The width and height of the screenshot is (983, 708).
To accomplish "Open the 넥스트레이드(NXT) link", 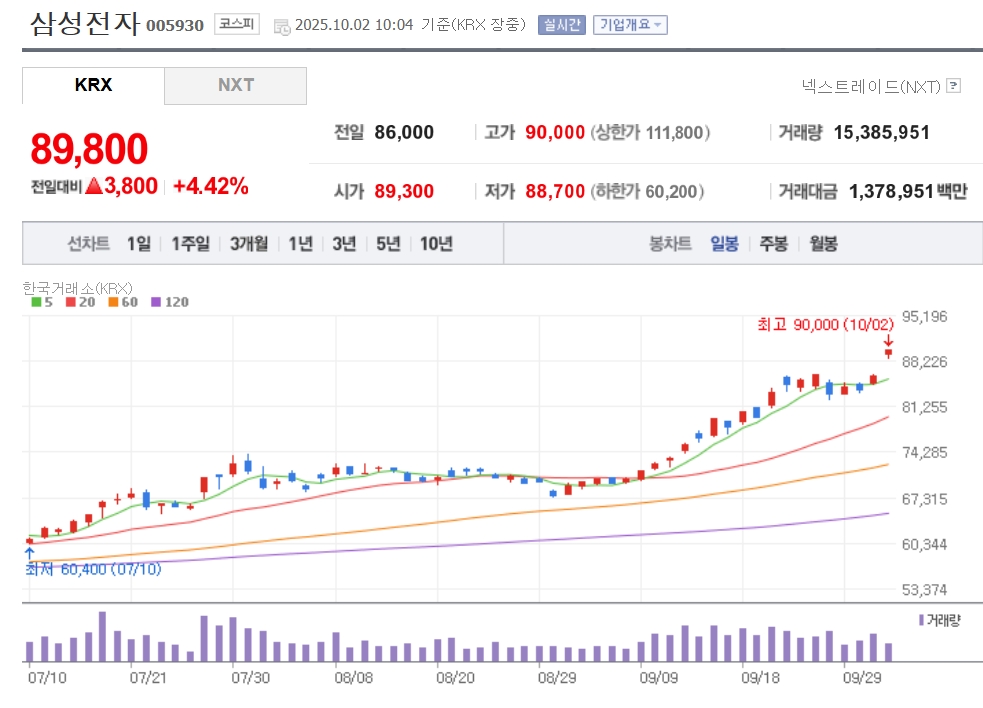I will tap(871, 87).
